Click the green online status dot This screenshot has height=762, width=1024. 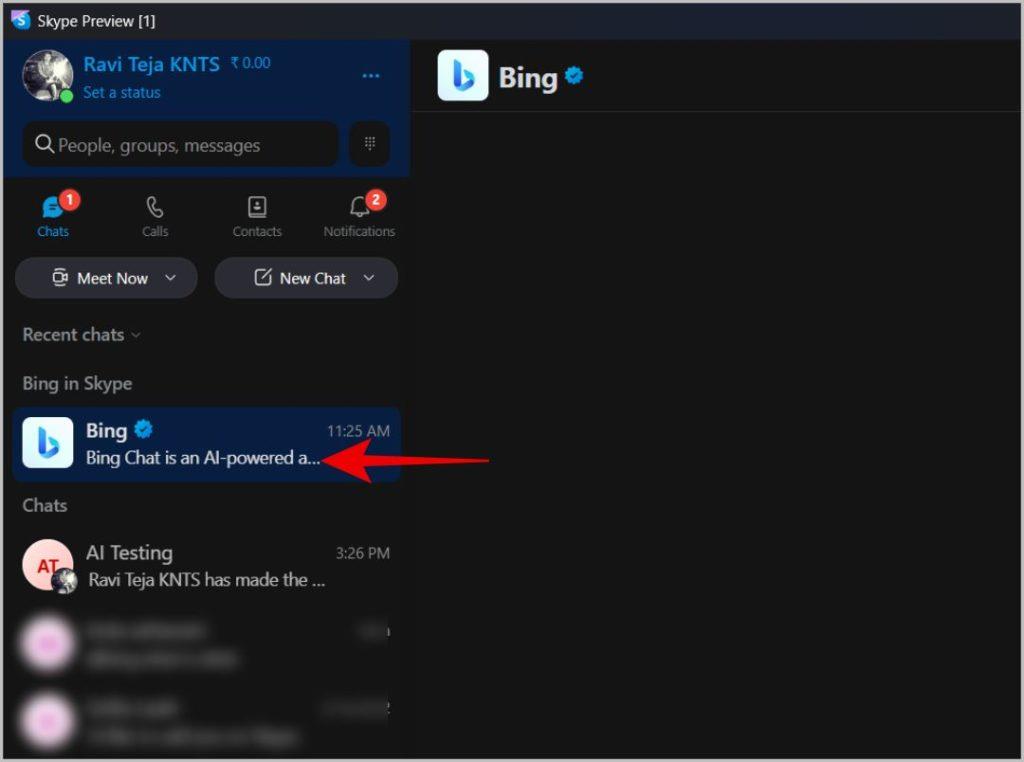coord(67,97)
